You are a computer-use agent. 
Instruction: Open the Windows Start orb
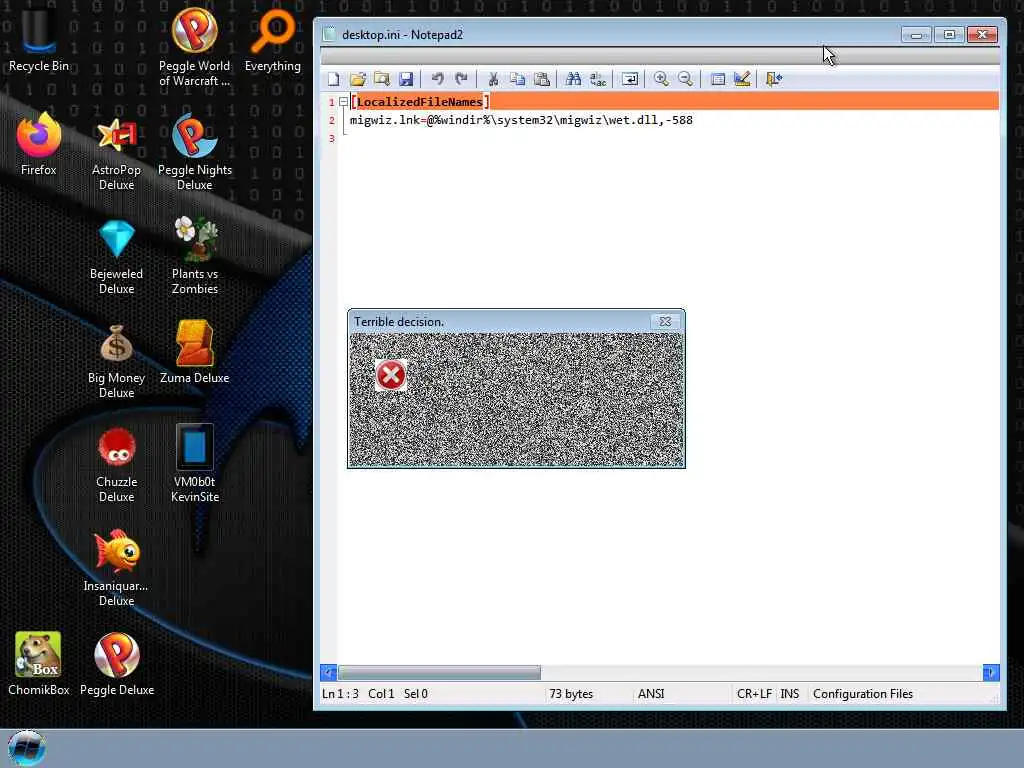pyautogui.click(x=27, y=748)
